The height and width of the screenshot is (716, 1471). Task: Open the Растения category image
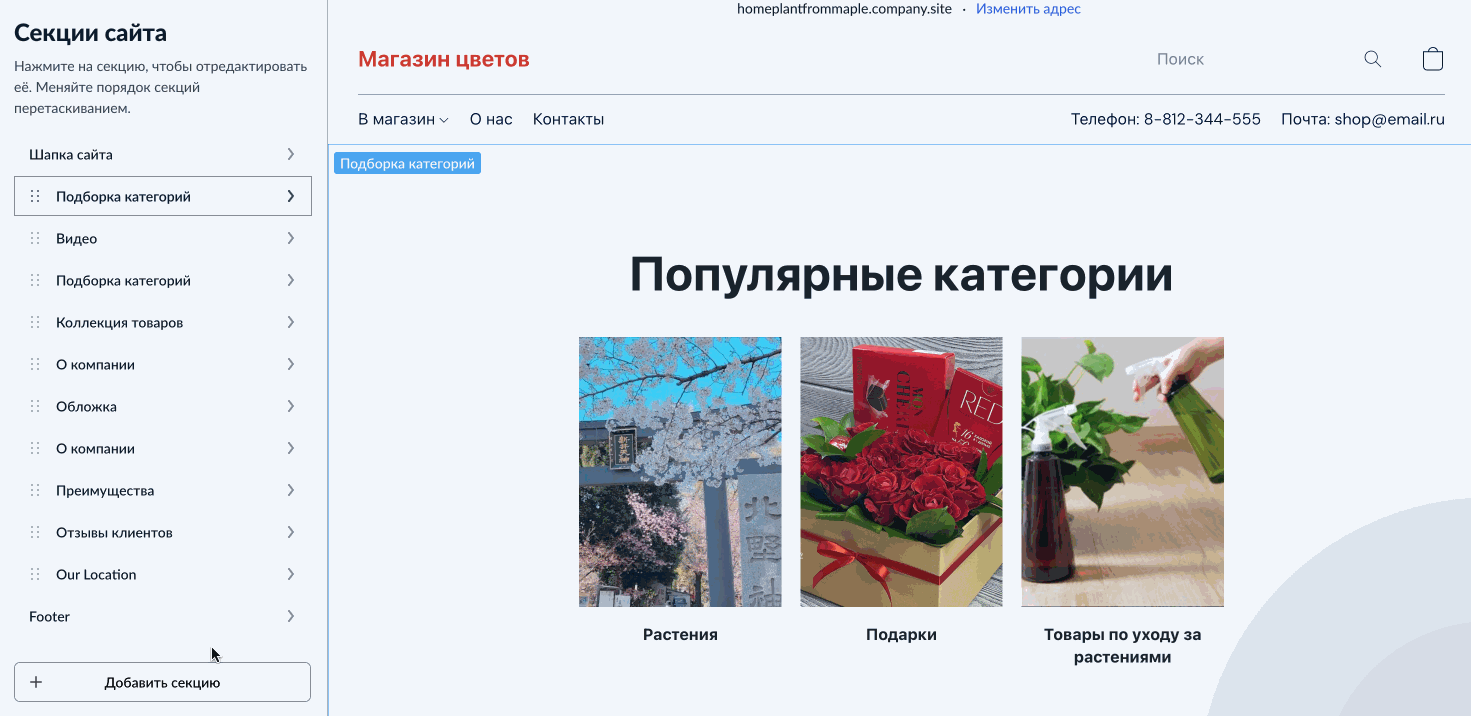(x=680, y=471)
